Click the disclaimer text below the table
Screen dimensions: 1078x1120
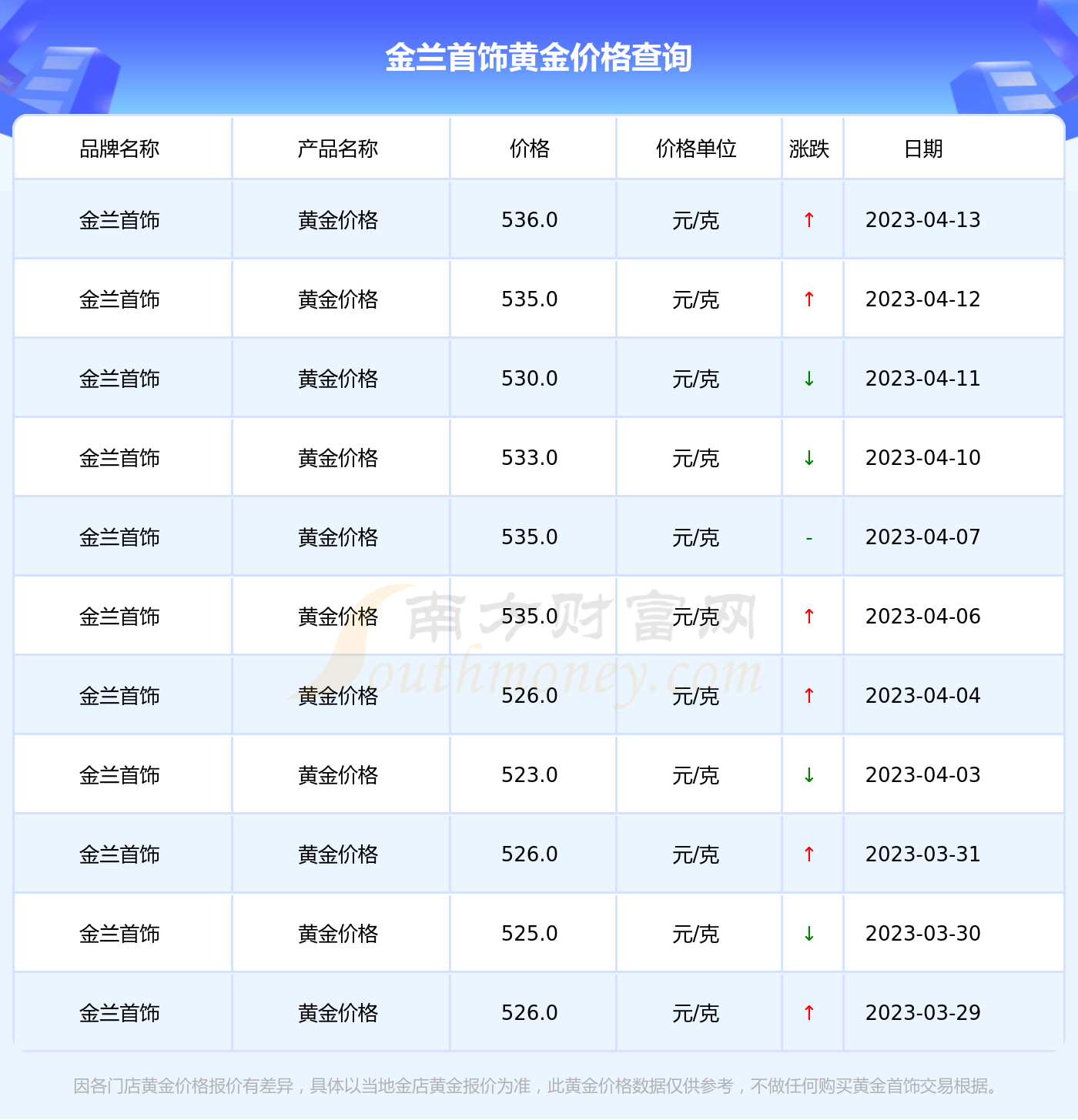click(537, 1086)
